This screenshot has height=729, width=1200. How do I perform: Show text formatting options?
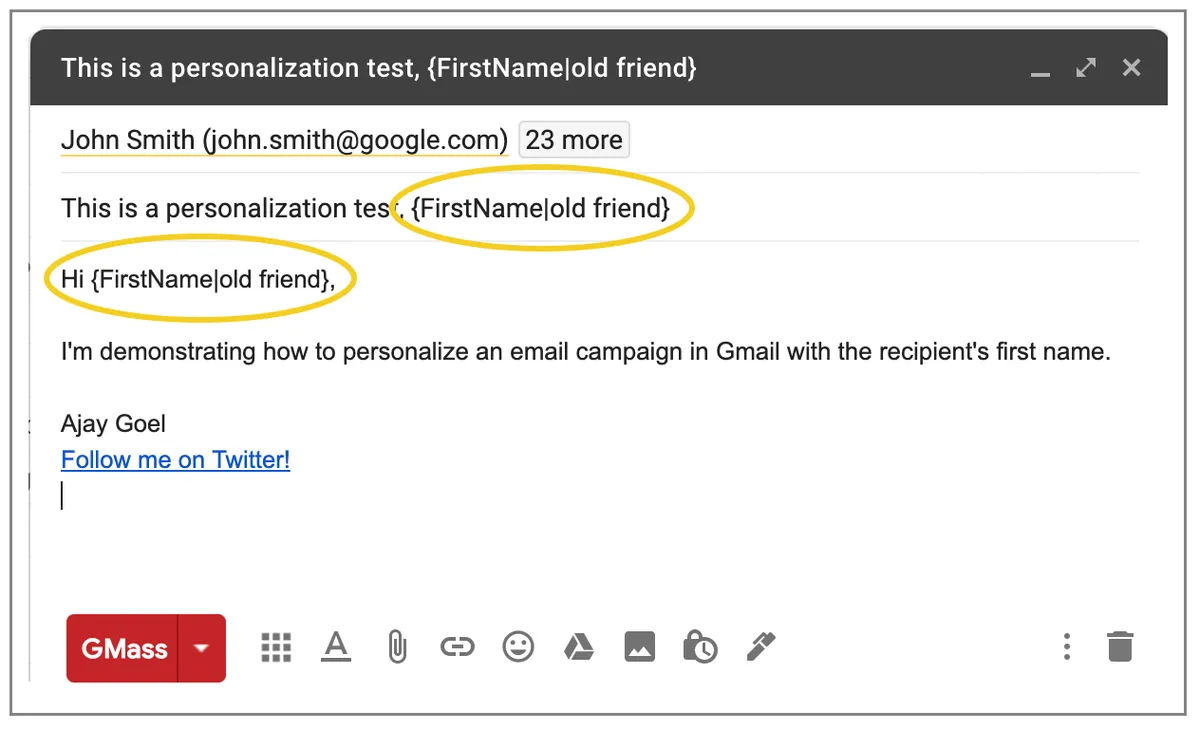[x=337, y=648]
